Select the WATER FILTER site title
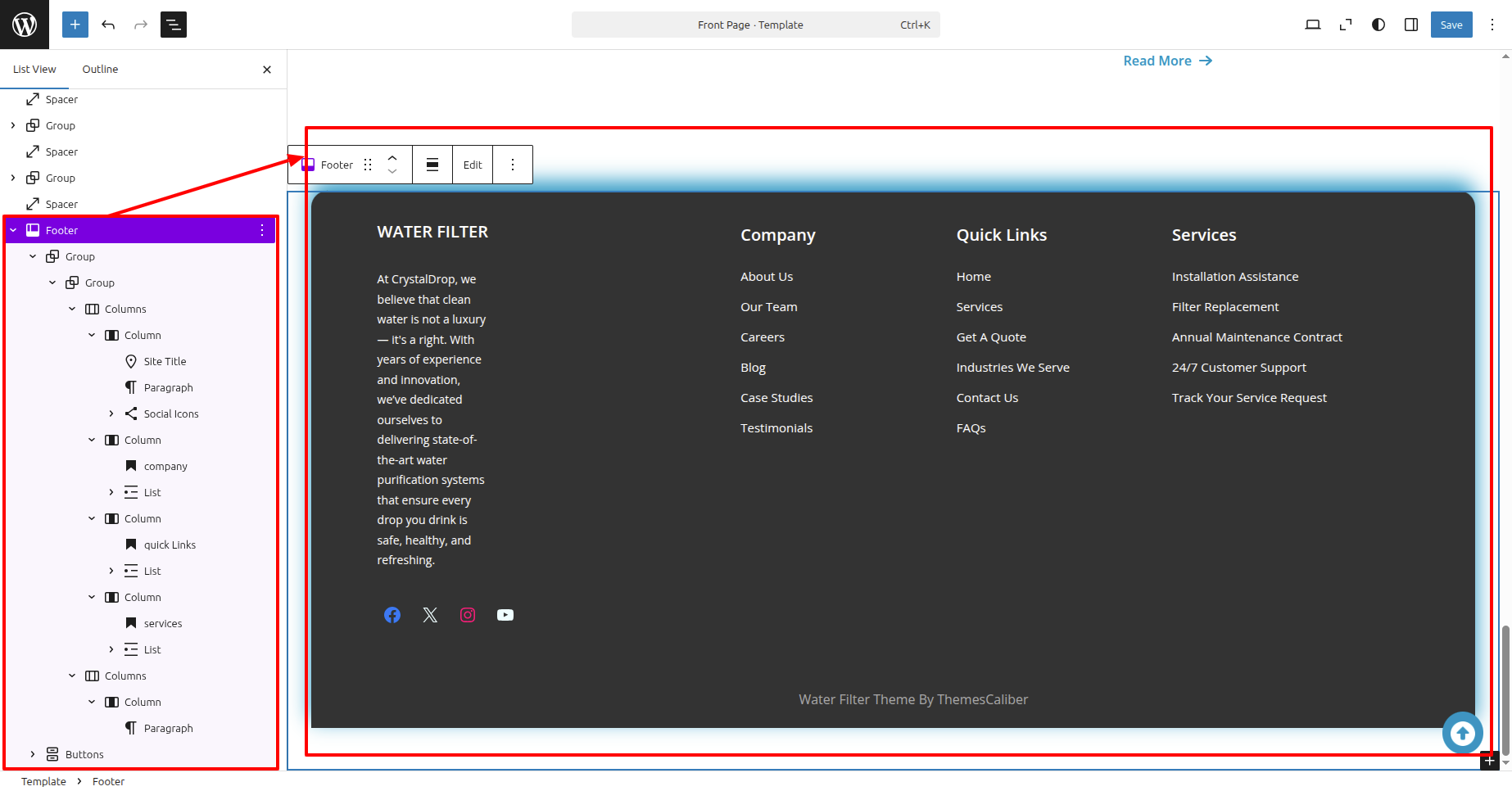Viewport: 1512px width, 791px height. (x=432, y=232)
